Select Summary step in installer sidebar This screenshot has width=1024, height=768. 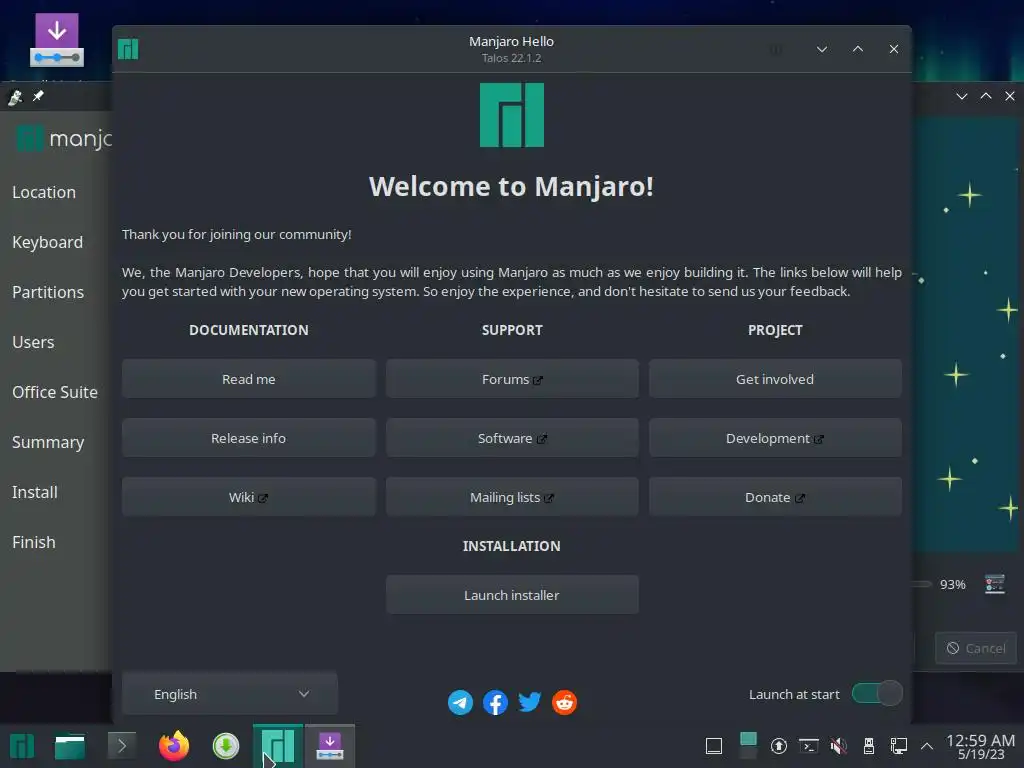[x=48, y=442]
